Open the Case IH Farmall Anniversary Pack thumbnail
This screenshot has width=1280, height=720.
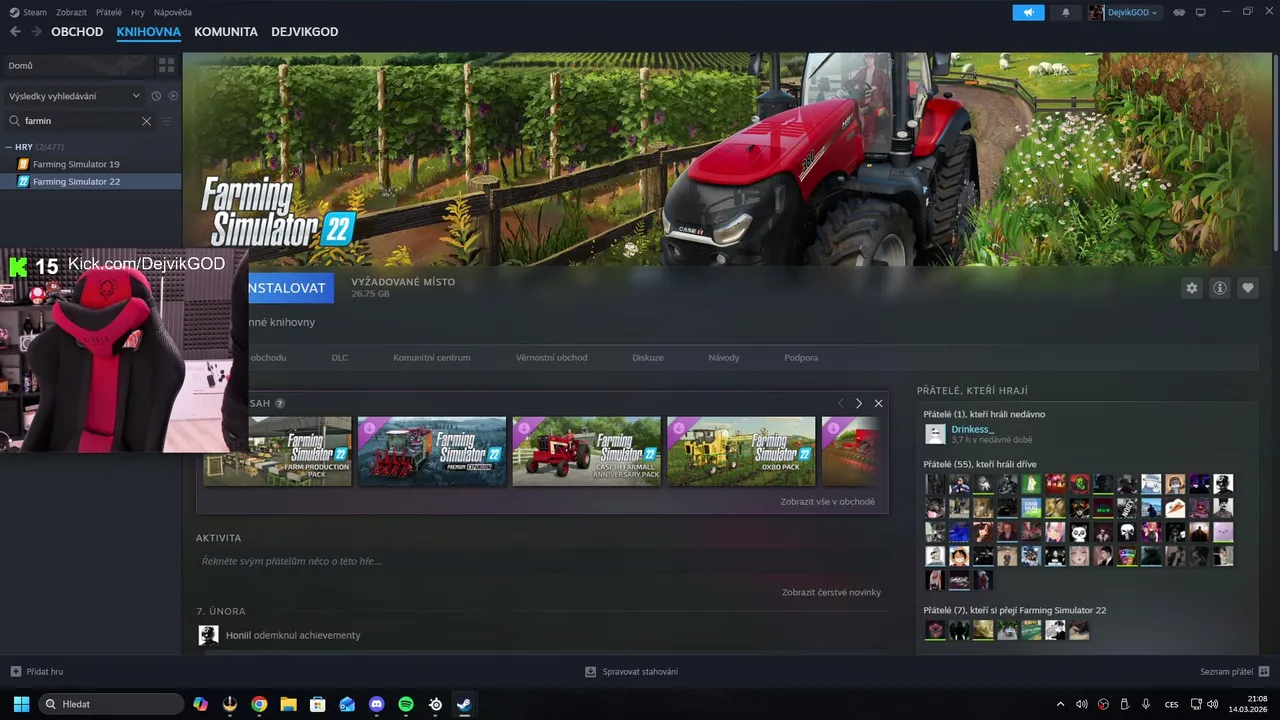pos(587,451)
